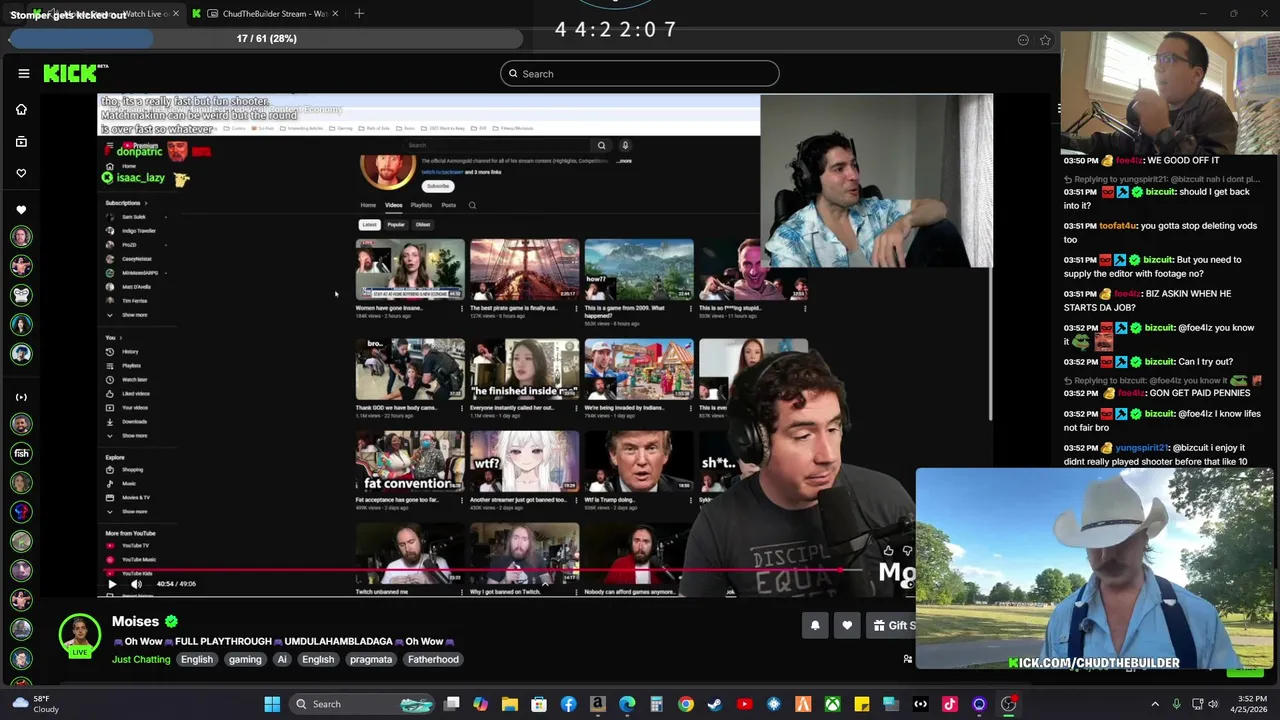Click YouTube voice search microphone
1280x720 pixels.
coord(625,145)
